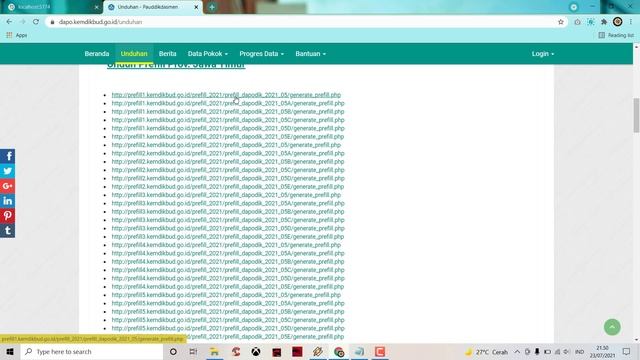Screen dimensions: 640x360
Task: Switch to the localhost tab
Action: [x=51, y=7]
